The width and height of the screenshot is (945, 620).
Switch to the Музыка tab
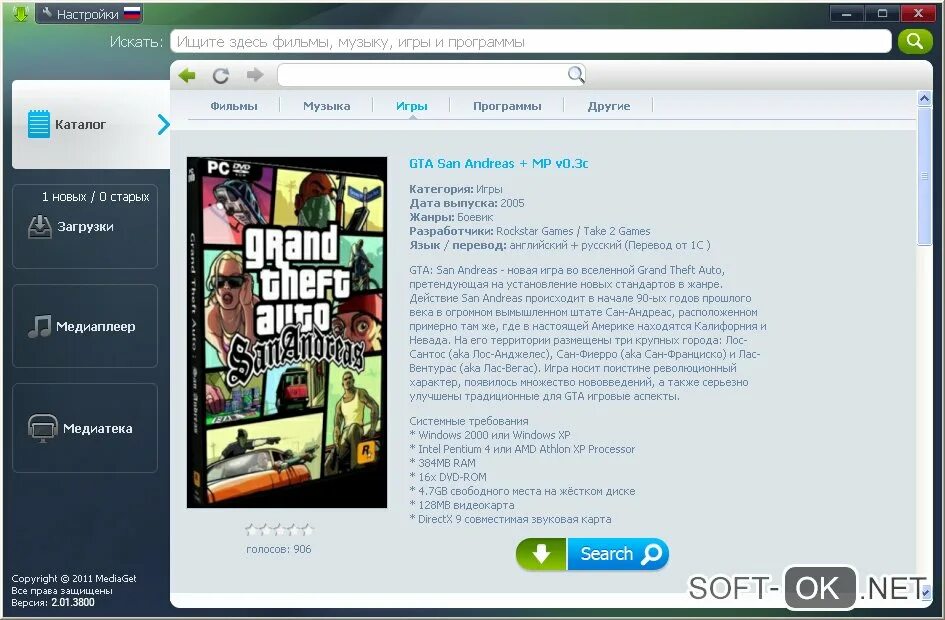(x=327, y=106)
